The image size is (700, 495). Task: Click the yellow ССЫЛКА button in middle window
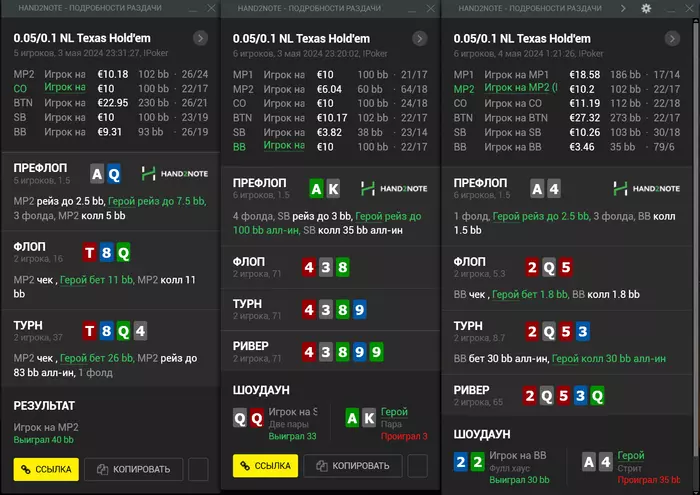click(265, 466)
